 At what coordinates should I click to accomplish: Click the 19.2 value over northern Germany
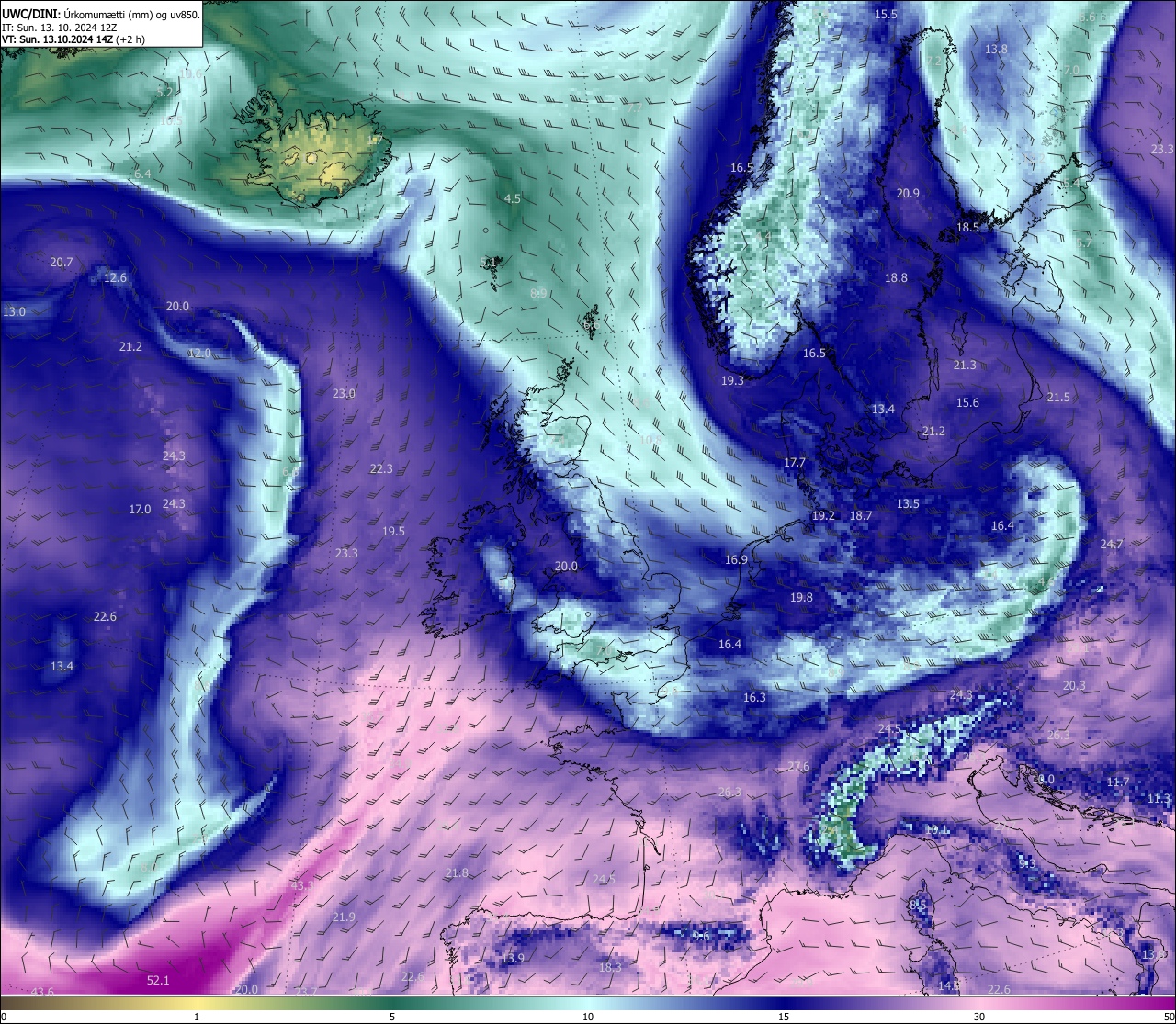(x=823, y=516)
